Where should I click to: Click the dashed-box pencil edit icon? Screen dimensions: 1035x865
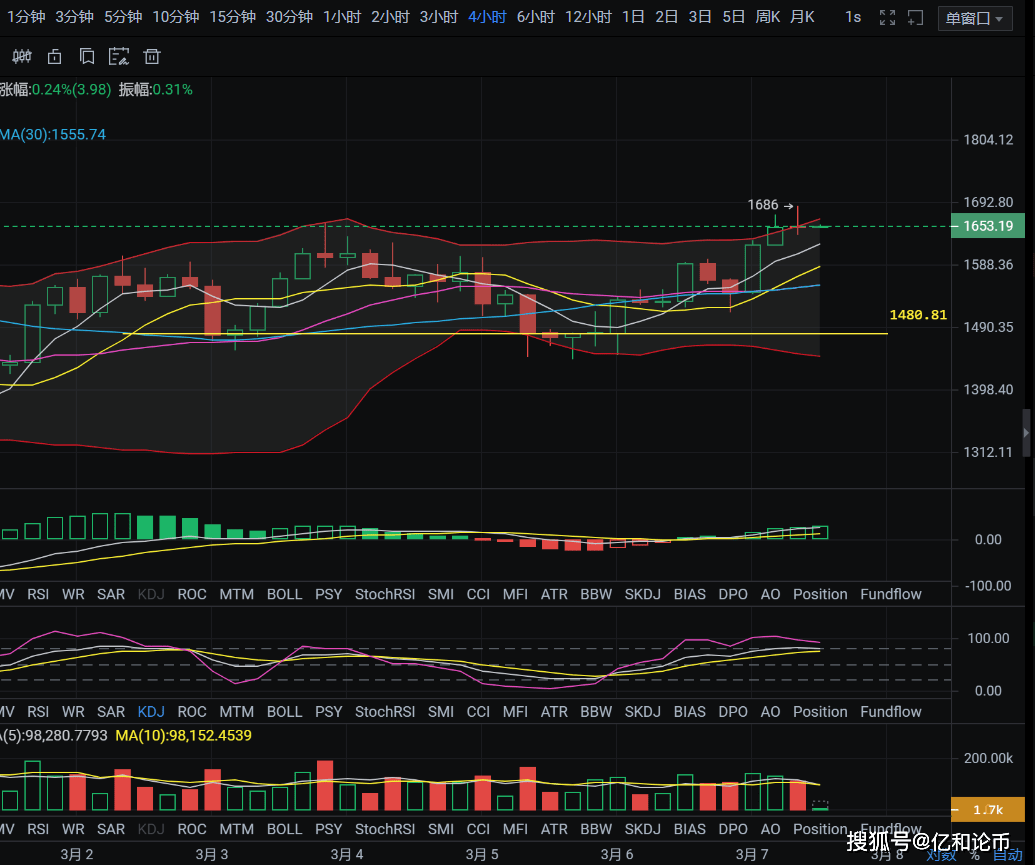click(119, 57)
